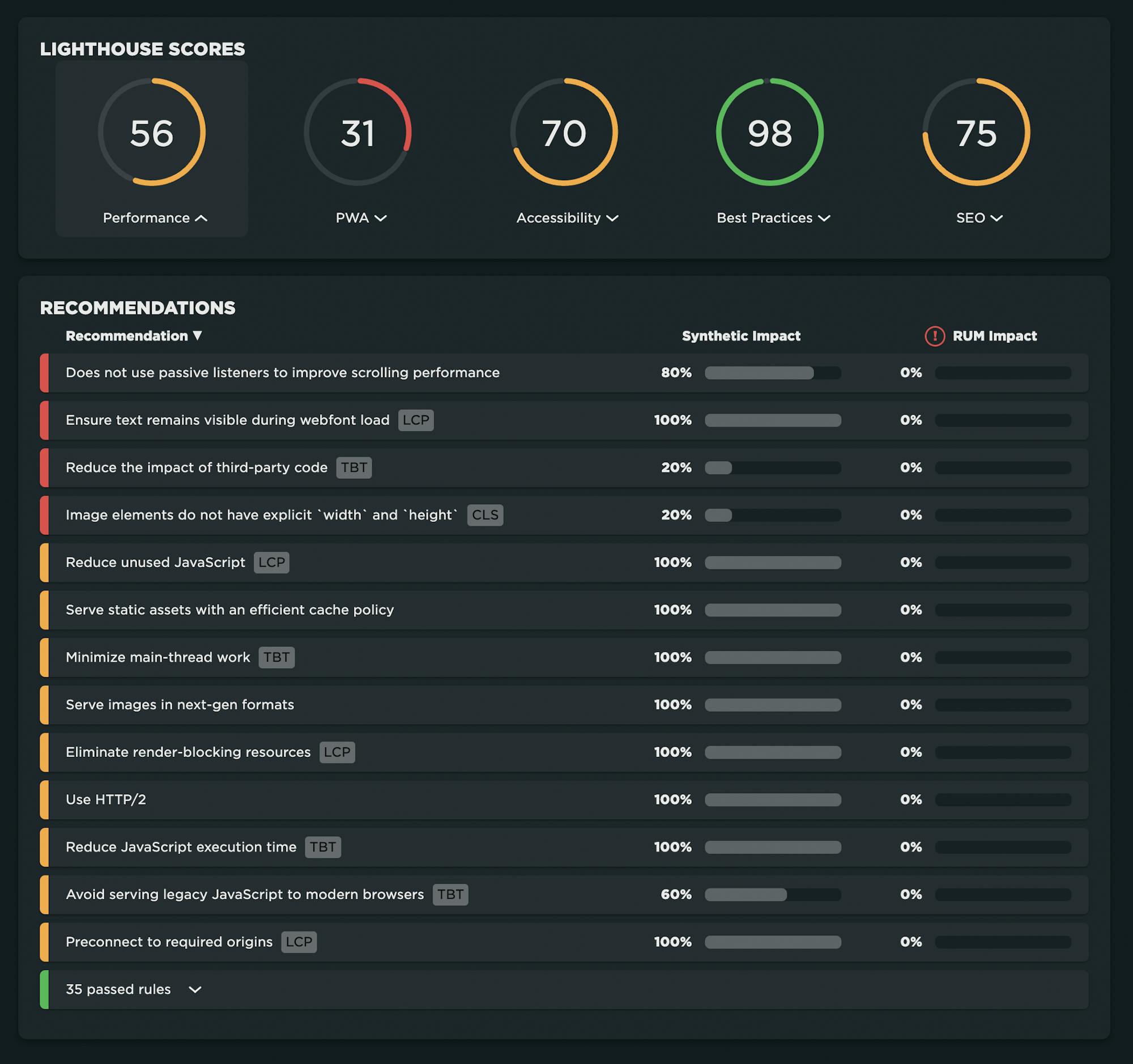Open the Use HTTP/2 recommendation row
The image size is (1133, 1064).
pos(106,799)
